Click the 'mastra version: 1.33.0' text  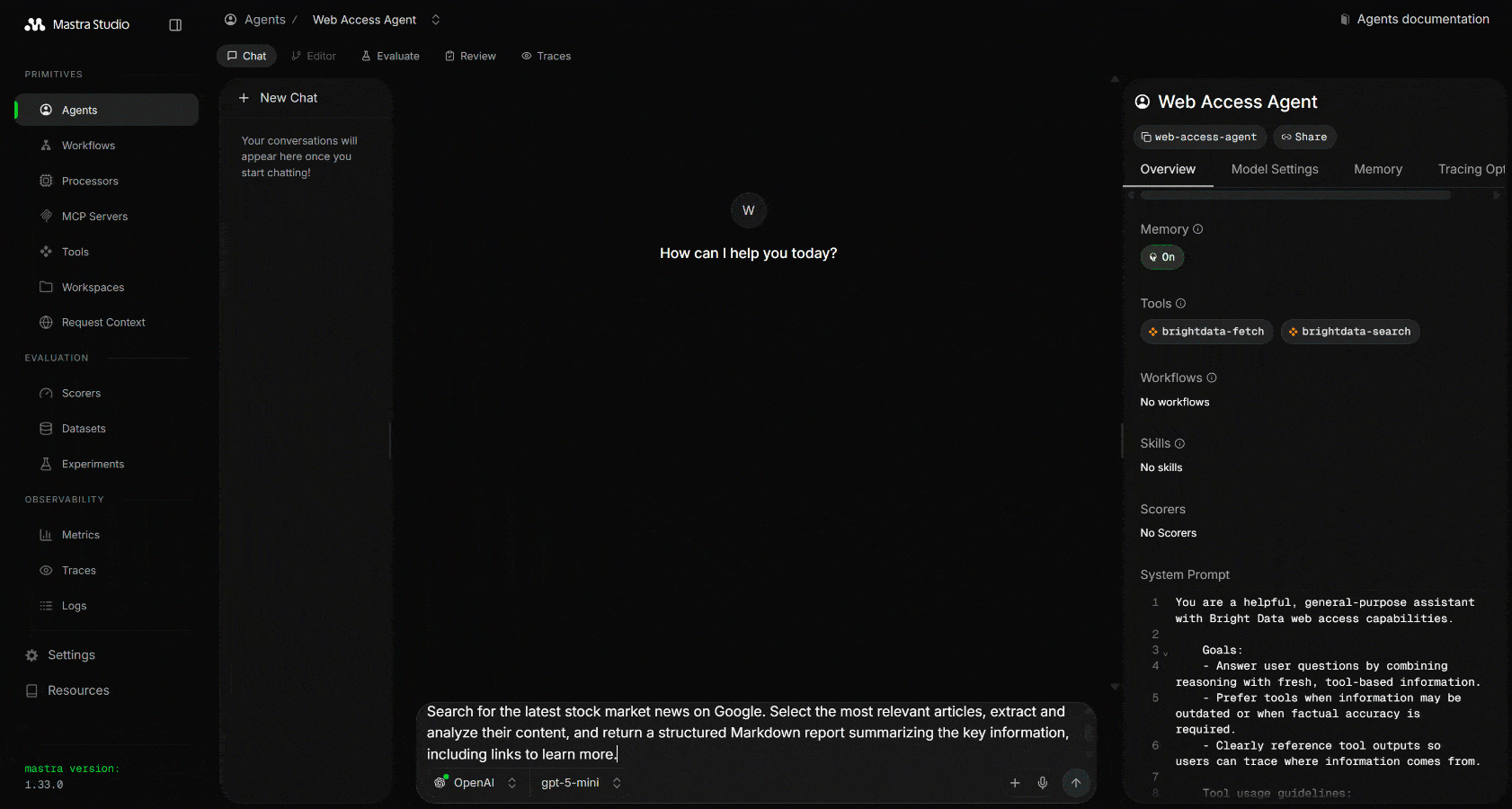[72, 777]
